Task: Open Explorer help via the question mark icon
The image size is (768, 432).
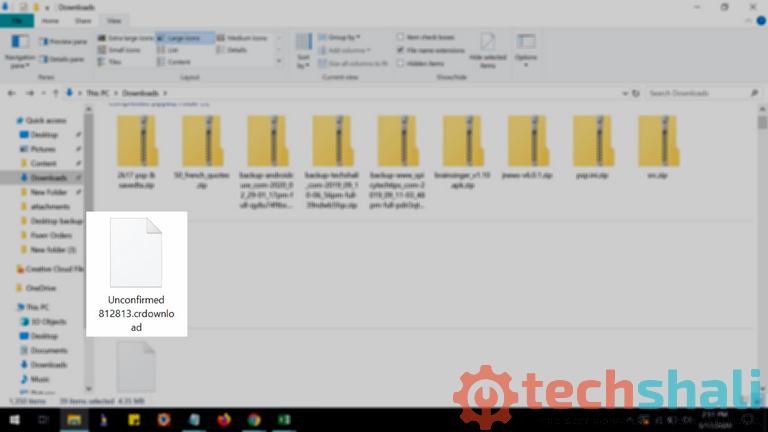Action: [x=761, y=21]
